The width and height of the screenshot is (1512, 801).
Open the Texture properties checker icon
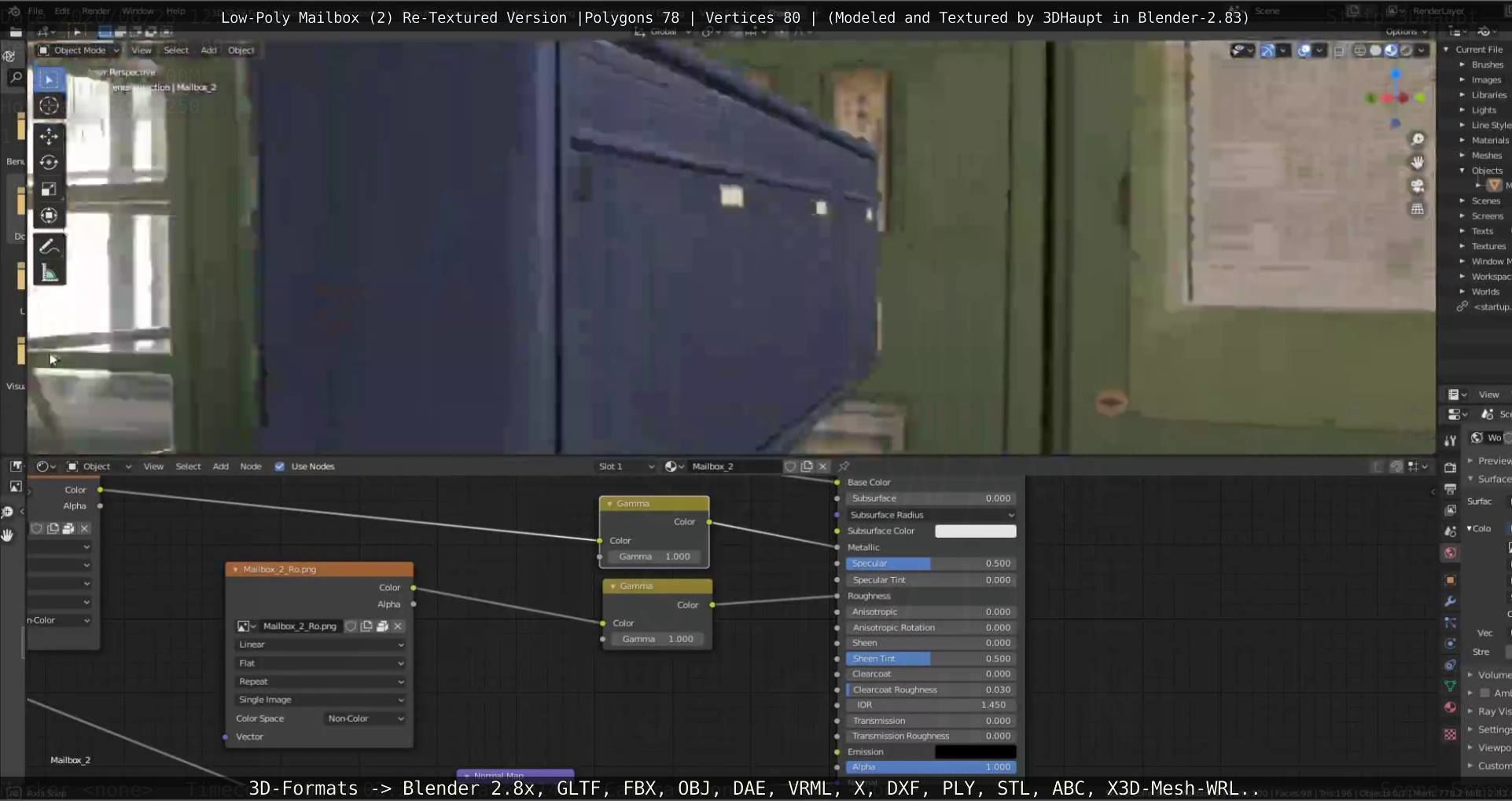tap(1451, 734)
